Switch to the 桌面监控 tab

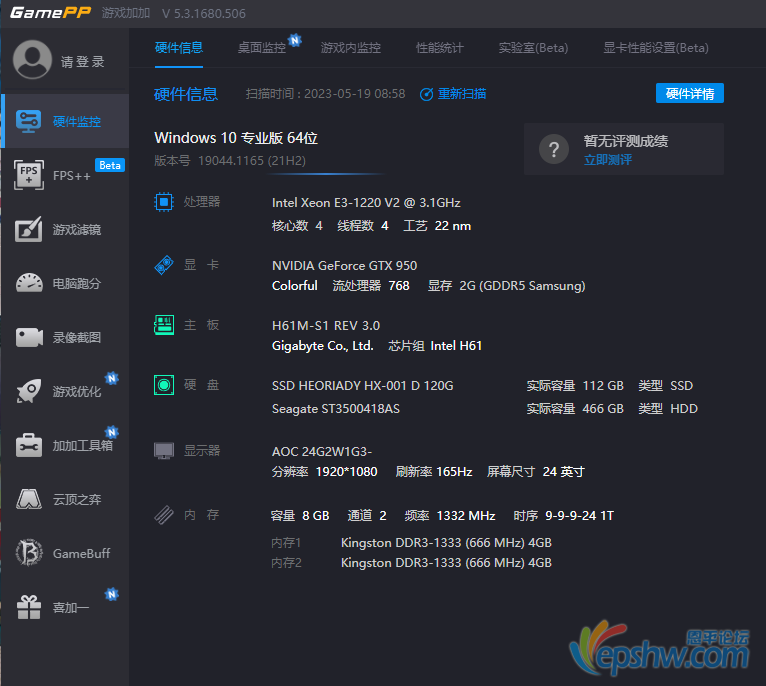[x=262, y=48]
